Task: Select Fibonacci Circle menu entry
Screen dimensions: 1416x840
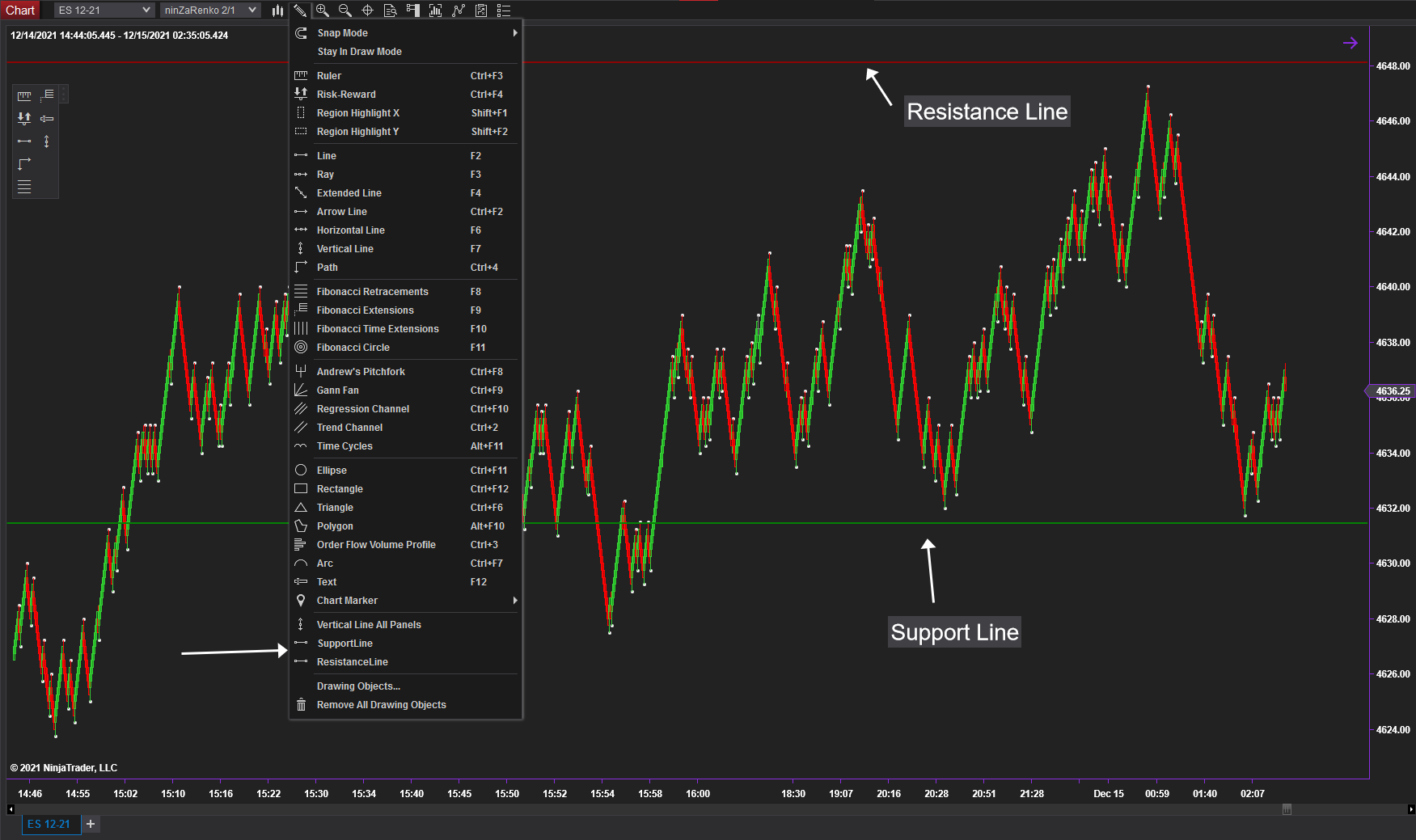Action: [x=406, y=348]
